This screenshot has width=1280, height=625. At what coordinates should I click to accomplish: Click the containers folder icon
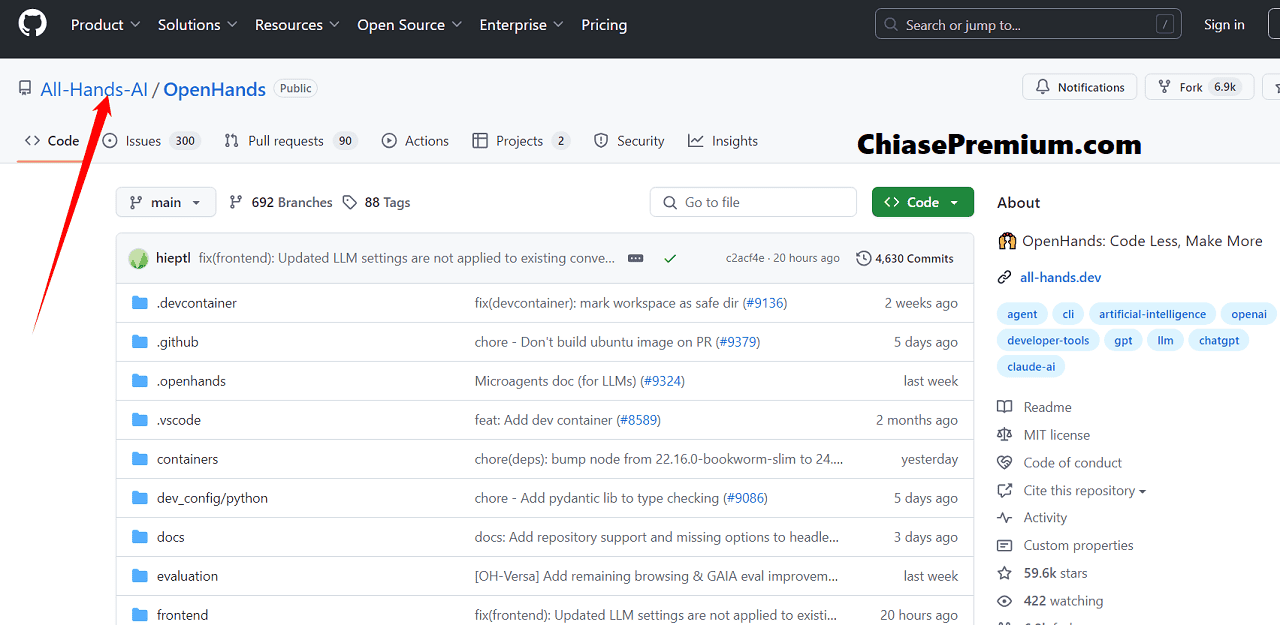tap(140, 459)
